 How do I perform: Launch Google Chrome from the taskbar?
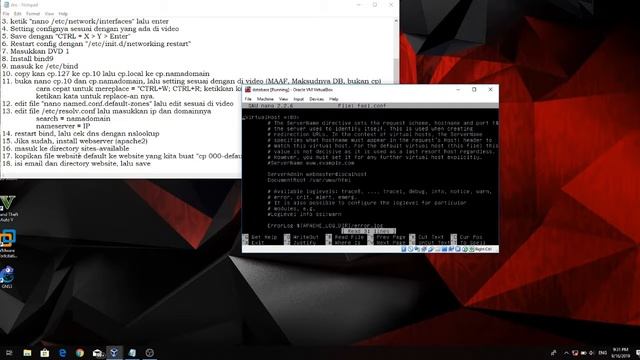[x=80, y=353]
